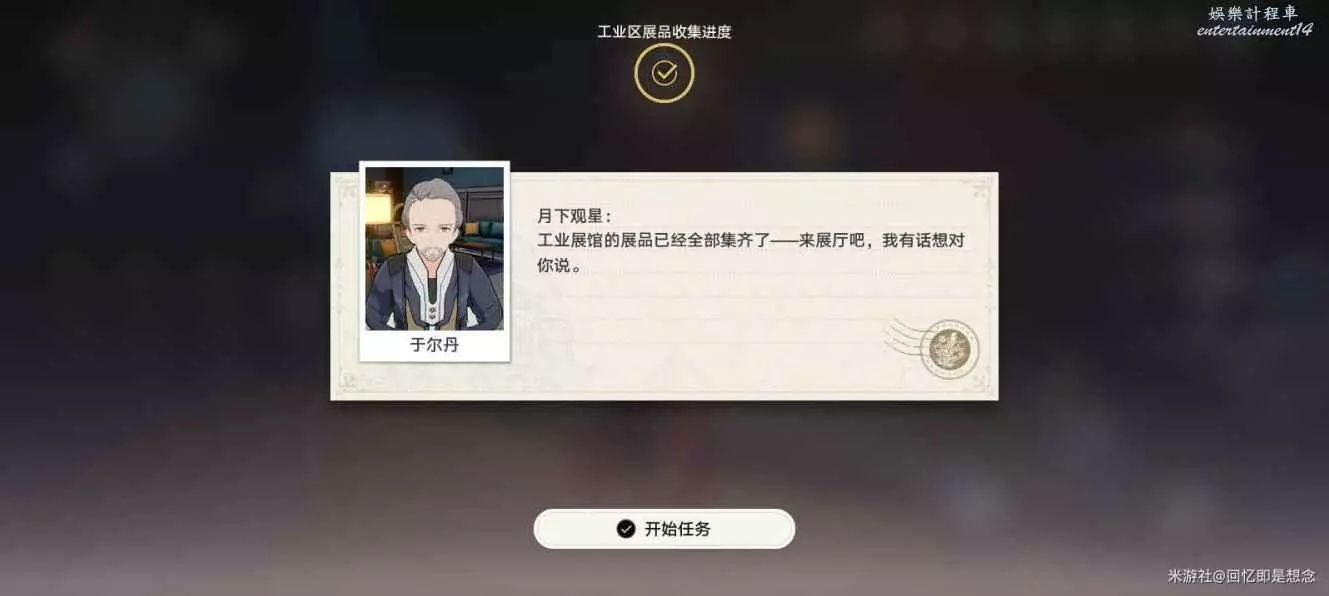Click the entertainment14 watermark text
Image resolution: width=1329 pixels, height=596 pixels.
(1254, 30)
